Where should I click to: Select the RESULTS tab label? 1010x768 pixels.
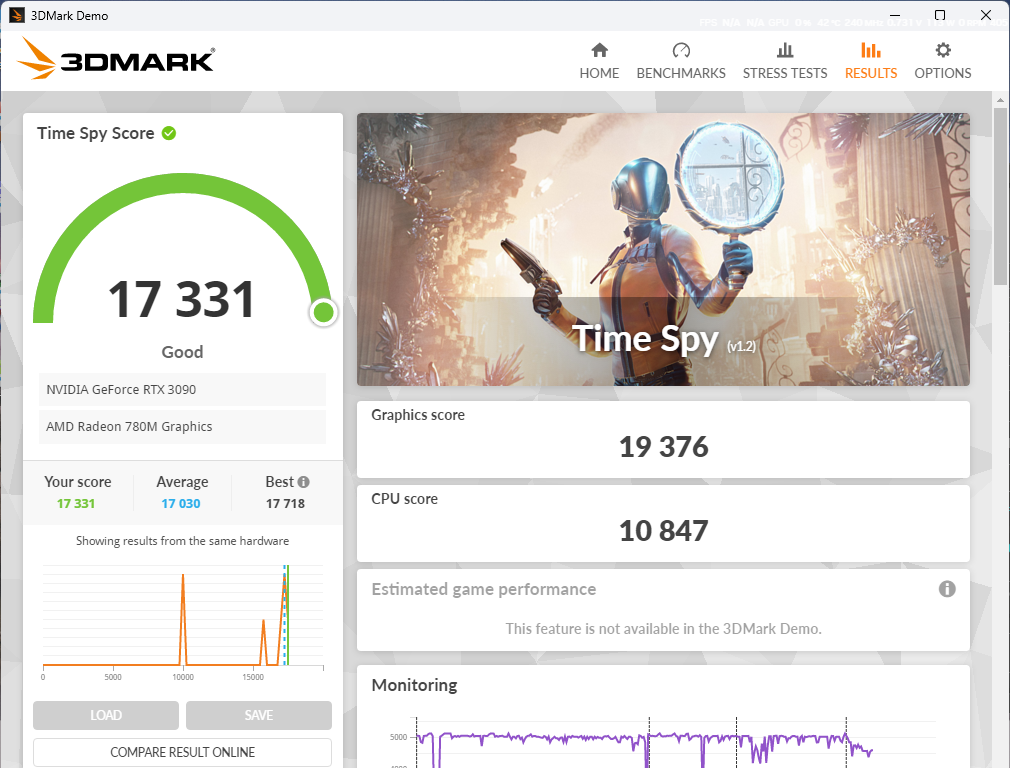pyautogui.click(x=871, y=73)
